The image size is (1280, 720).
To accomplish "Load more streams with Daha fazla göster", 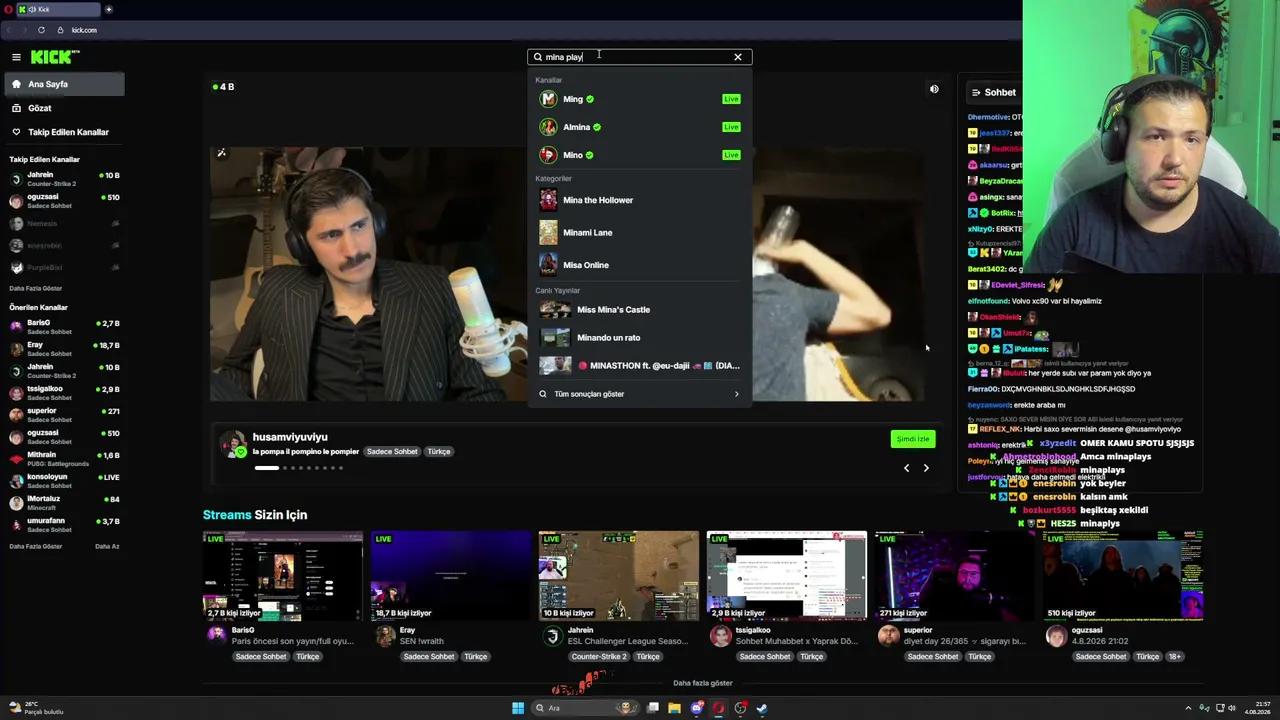I will point(703,683).
